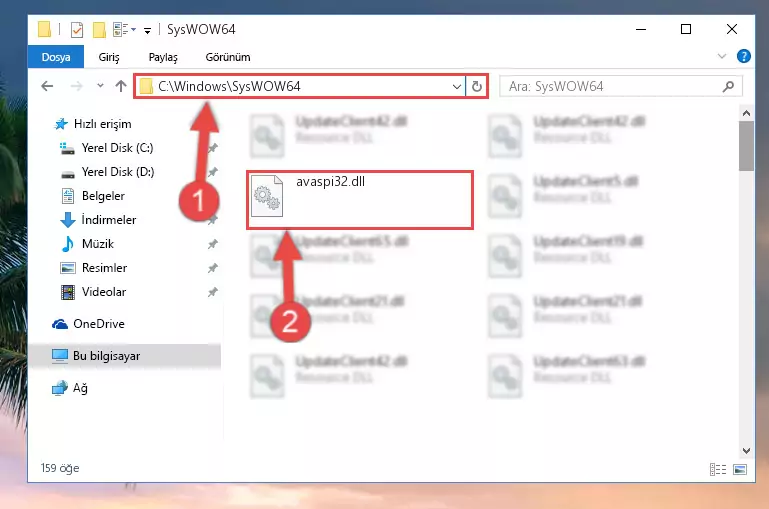Open the Explorer help icon
Viewport: 769px width, 509px height.
click(743, 56)
